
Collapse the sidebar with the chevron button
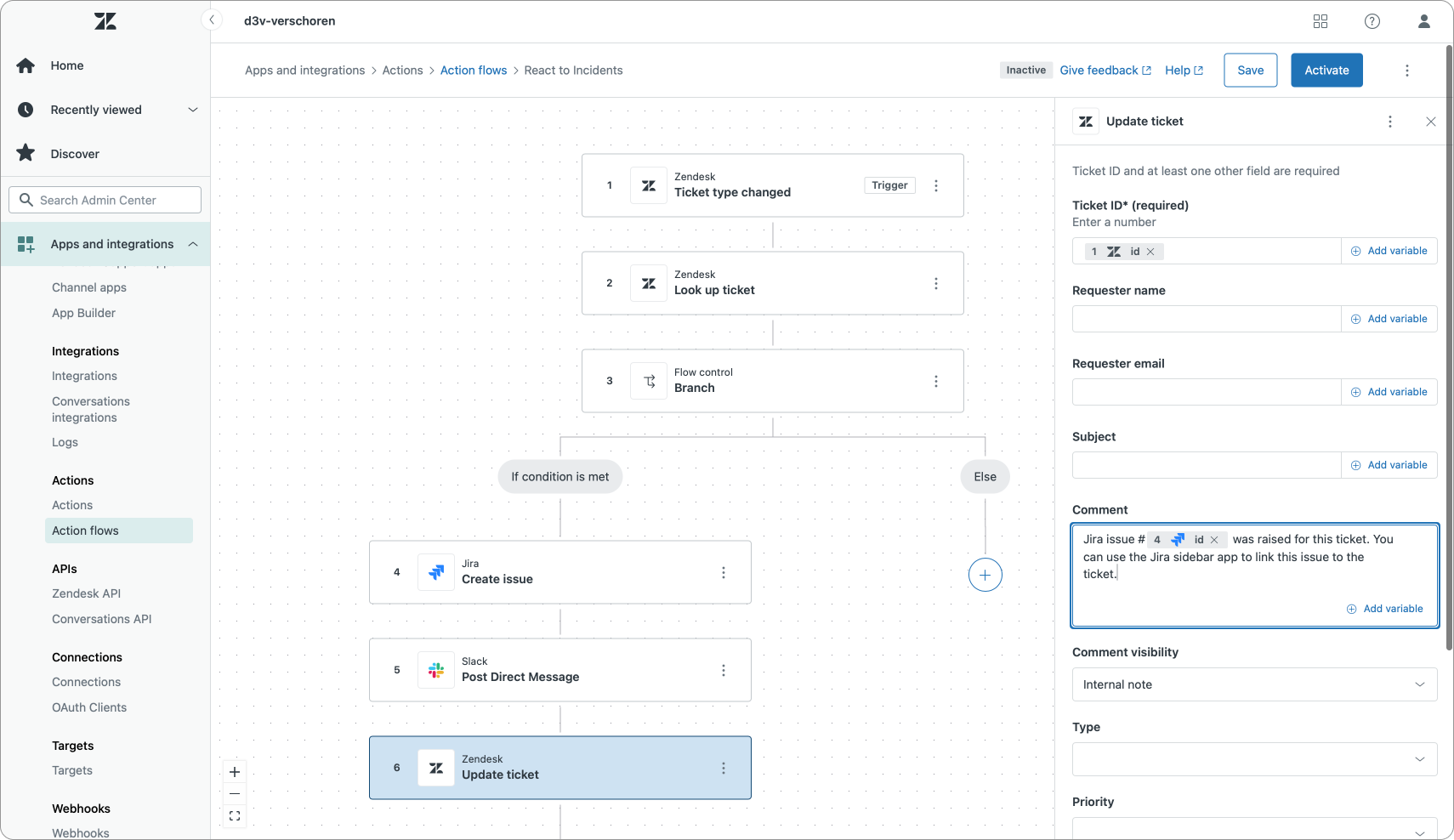[212, 20]
